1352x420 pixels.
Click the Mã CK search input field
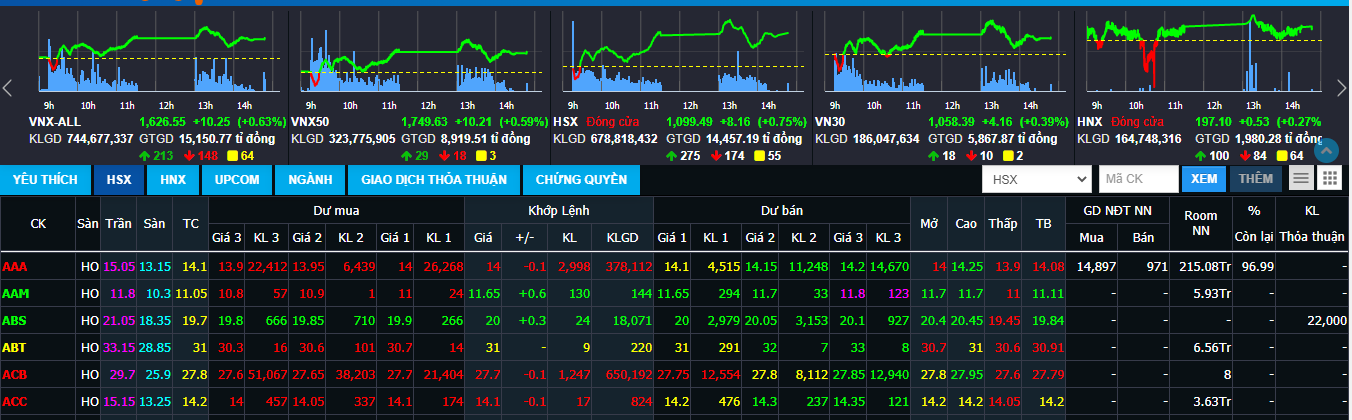[1137, 179]
